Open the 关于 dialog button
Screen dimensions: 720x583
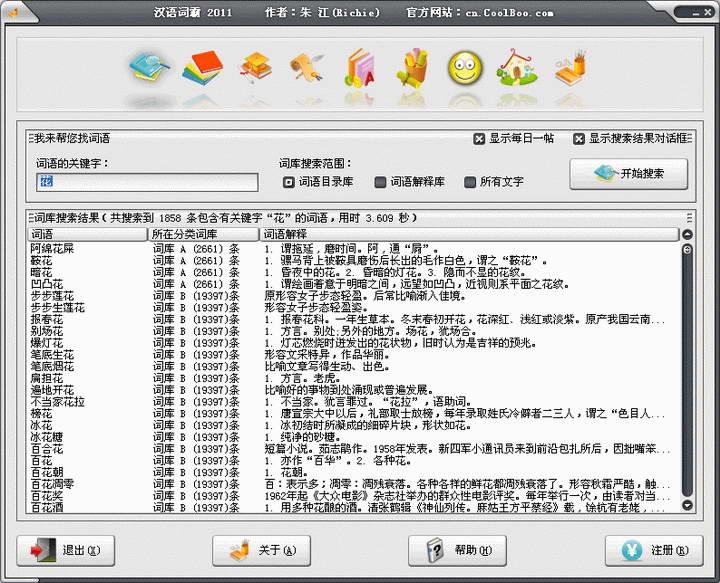point(262,550)
